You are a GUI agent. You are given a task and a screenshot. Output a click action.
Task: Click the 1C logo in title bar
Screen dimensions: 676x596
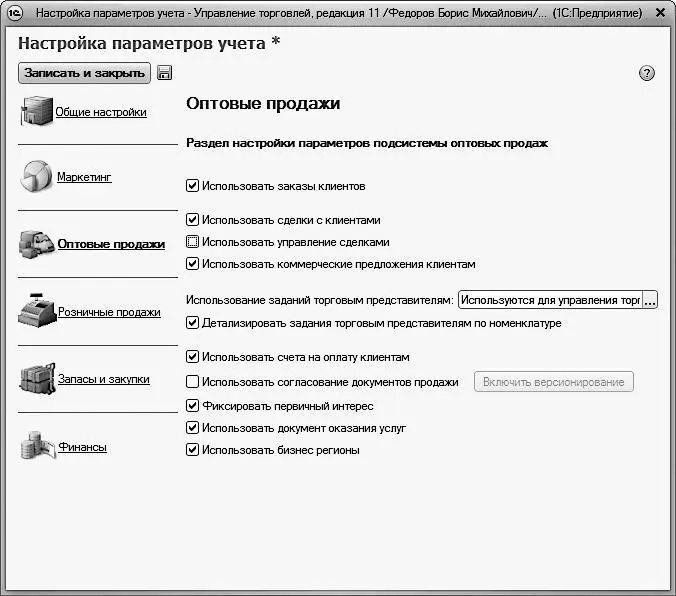coord(15,14)
